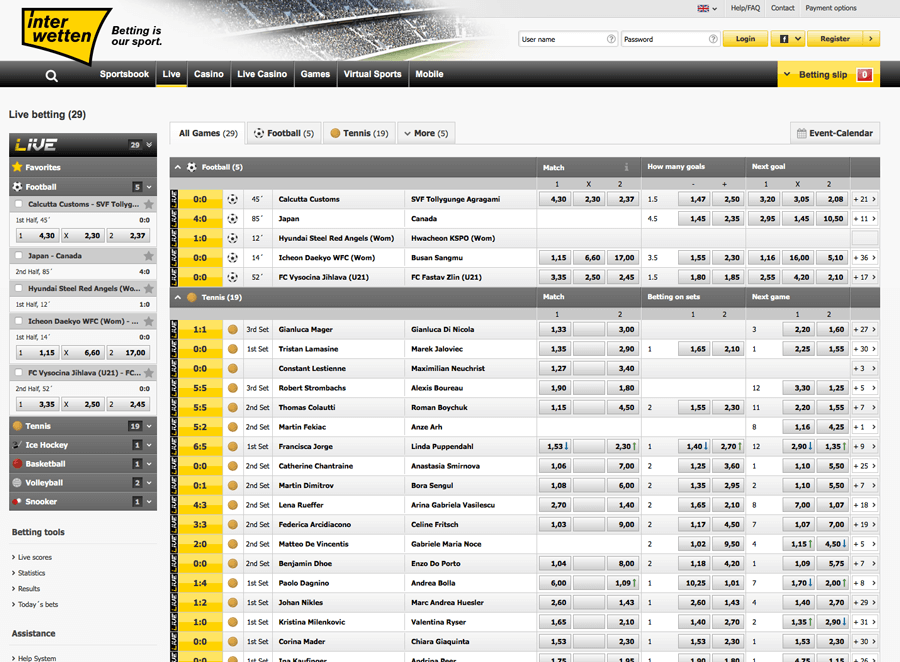Viewport: 900px width, 662px height.
Task: Click the Login button
Action: pos(745,39)
